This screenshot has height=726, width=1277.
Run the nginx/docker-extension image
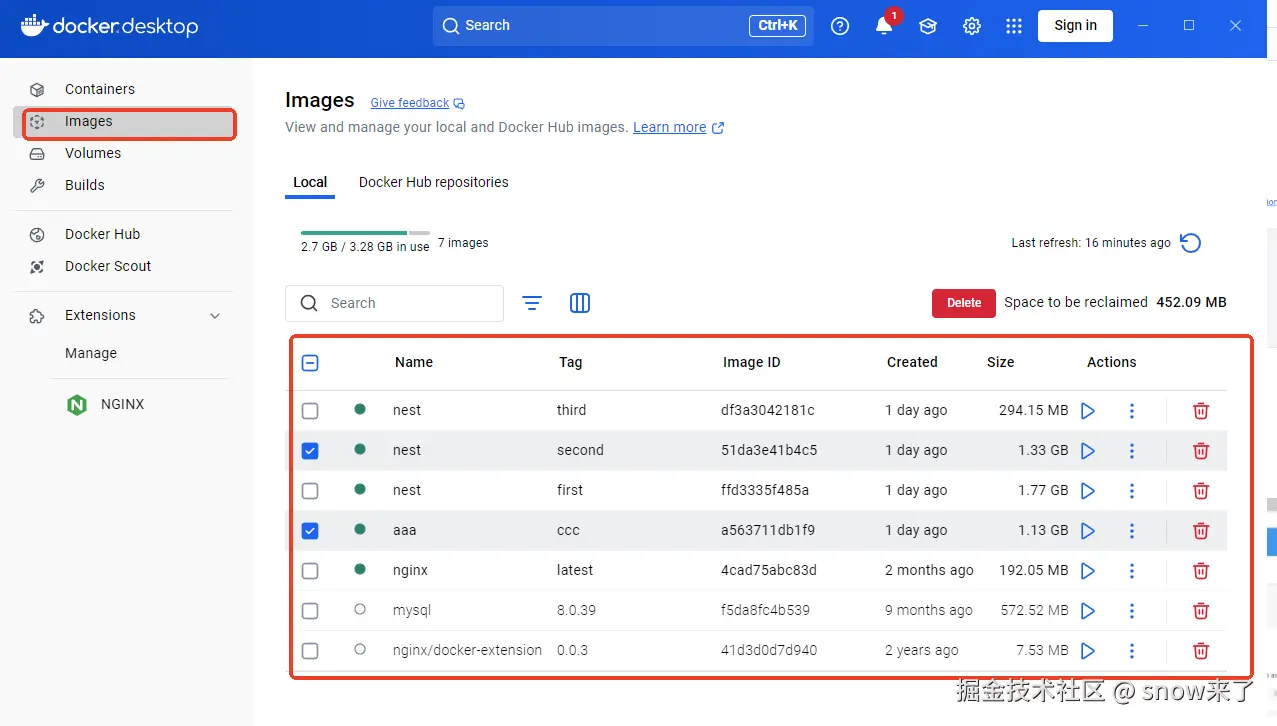1088,651
